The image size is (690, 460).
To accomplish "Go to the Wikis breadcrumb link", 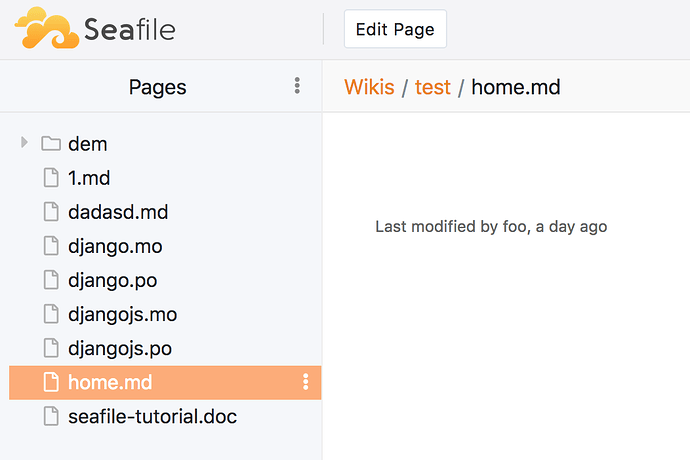I will pyautogui.click(x=369, y=87).
